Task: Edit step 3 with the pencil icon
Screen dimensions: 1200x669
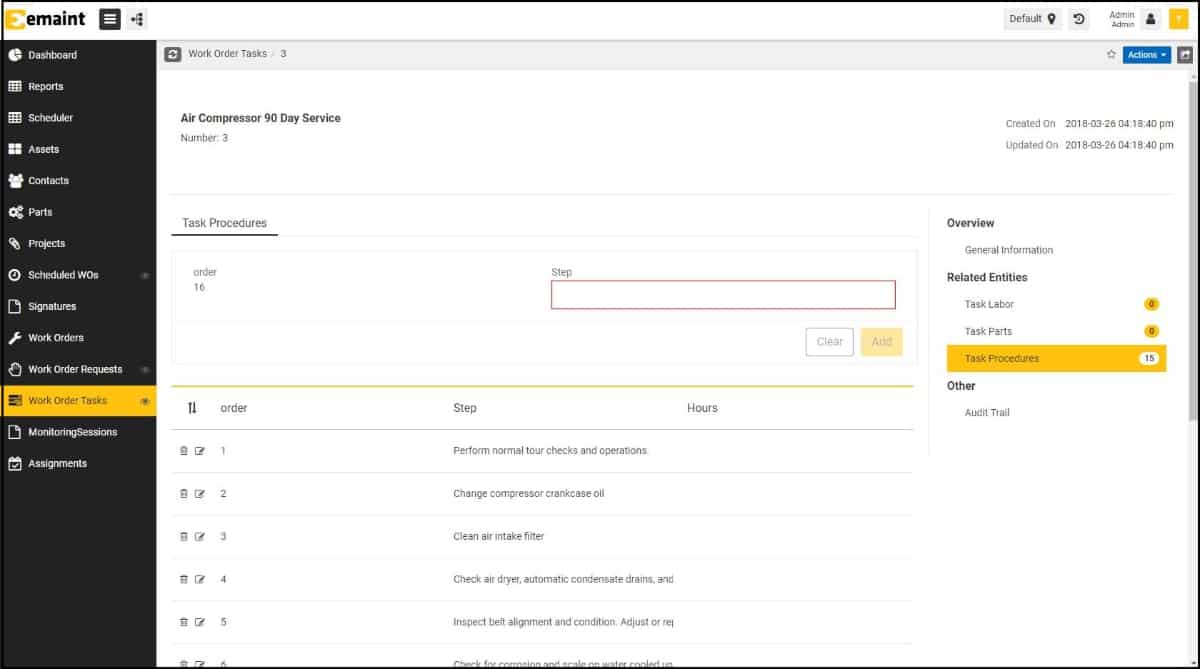Action: 200,536
